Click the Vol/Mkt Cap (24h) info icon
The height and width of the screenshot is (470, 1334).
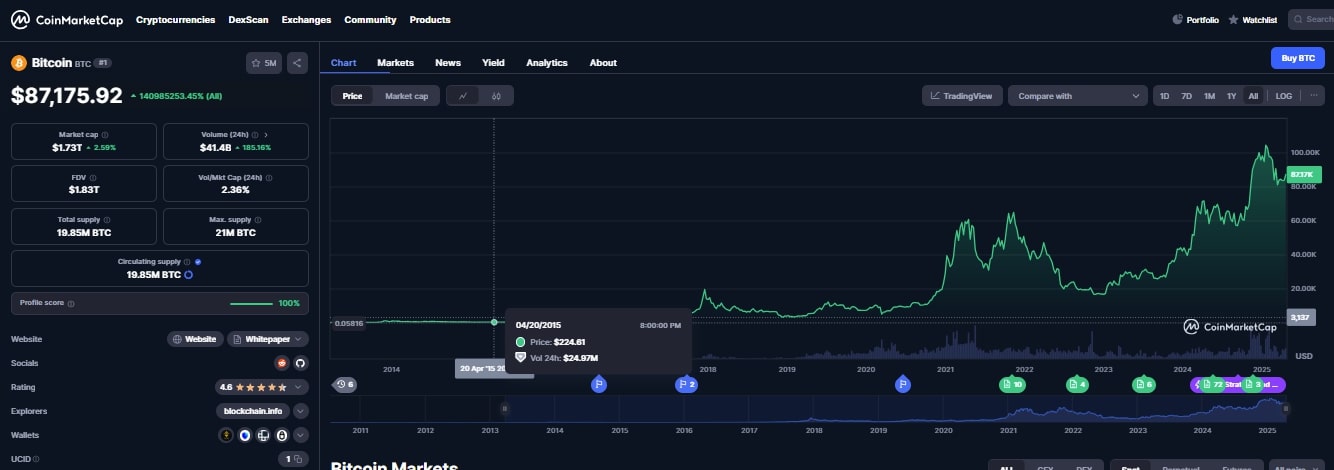pos(267,176)
